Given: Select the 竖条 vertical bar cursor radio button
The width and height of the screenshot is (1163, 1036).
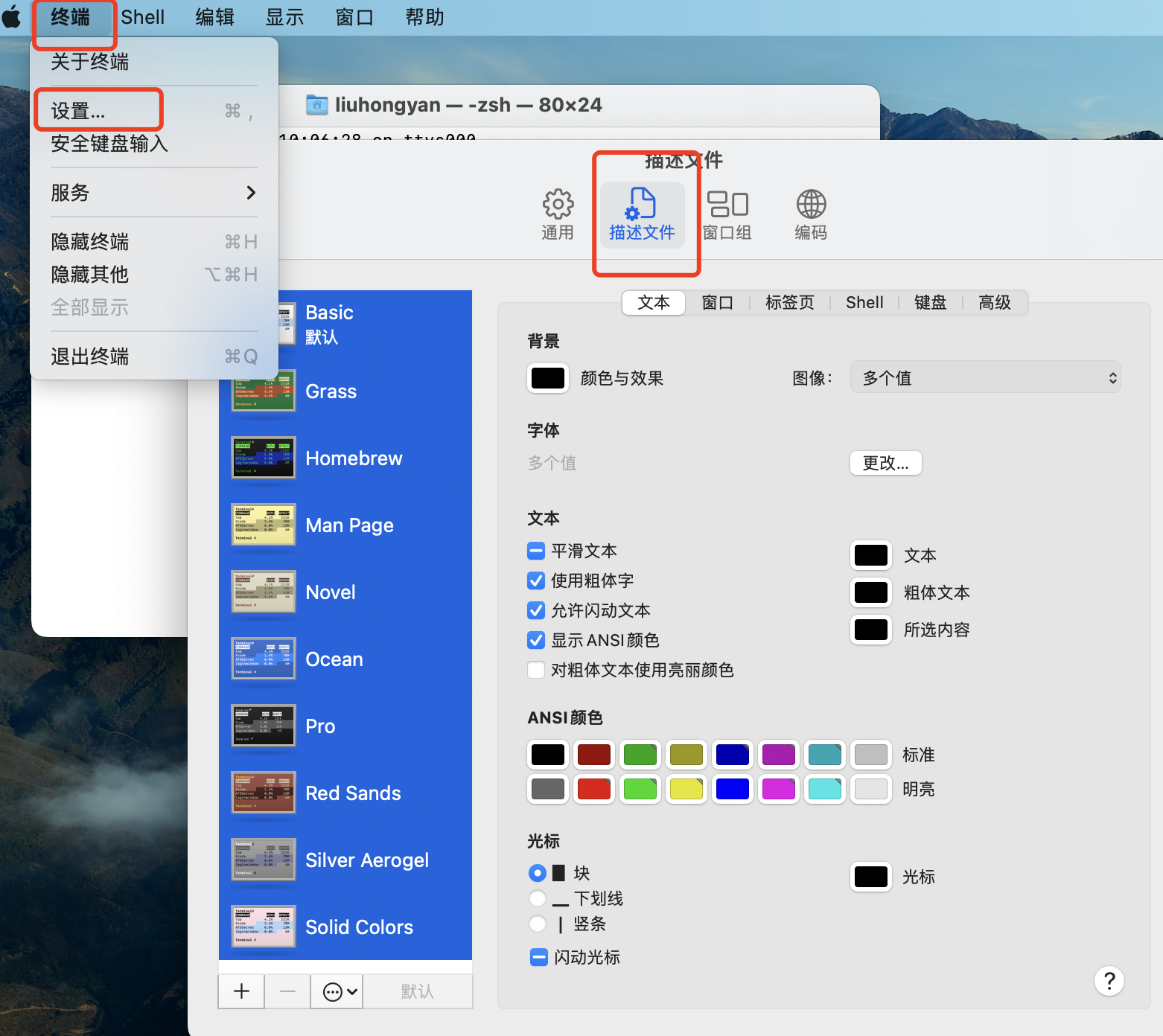Looking at the screenshot, I should (x=537, y=924).
